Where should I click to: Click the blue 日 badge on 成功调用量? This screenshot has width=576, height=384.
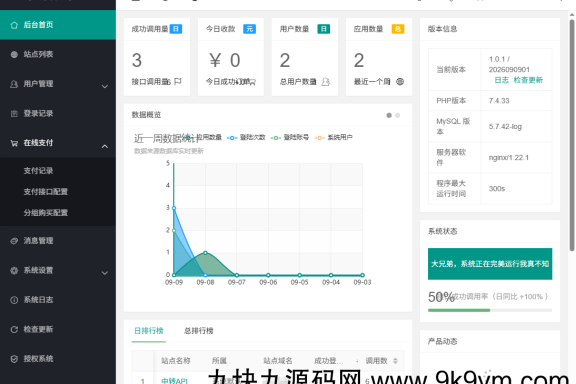[176, 29]
